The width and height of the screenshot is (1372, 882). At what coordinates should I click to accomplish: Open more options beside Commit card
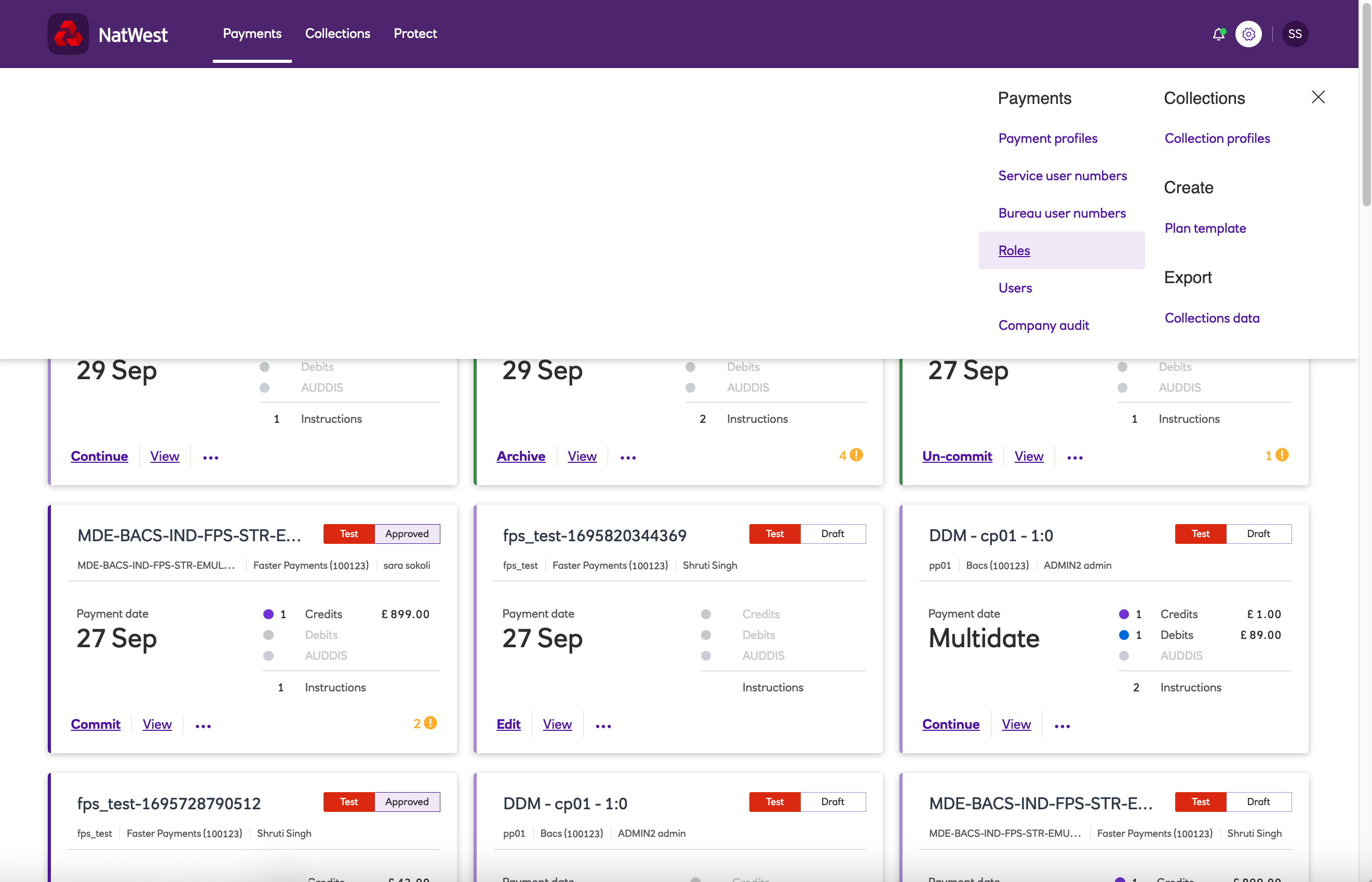pos(203,726)
